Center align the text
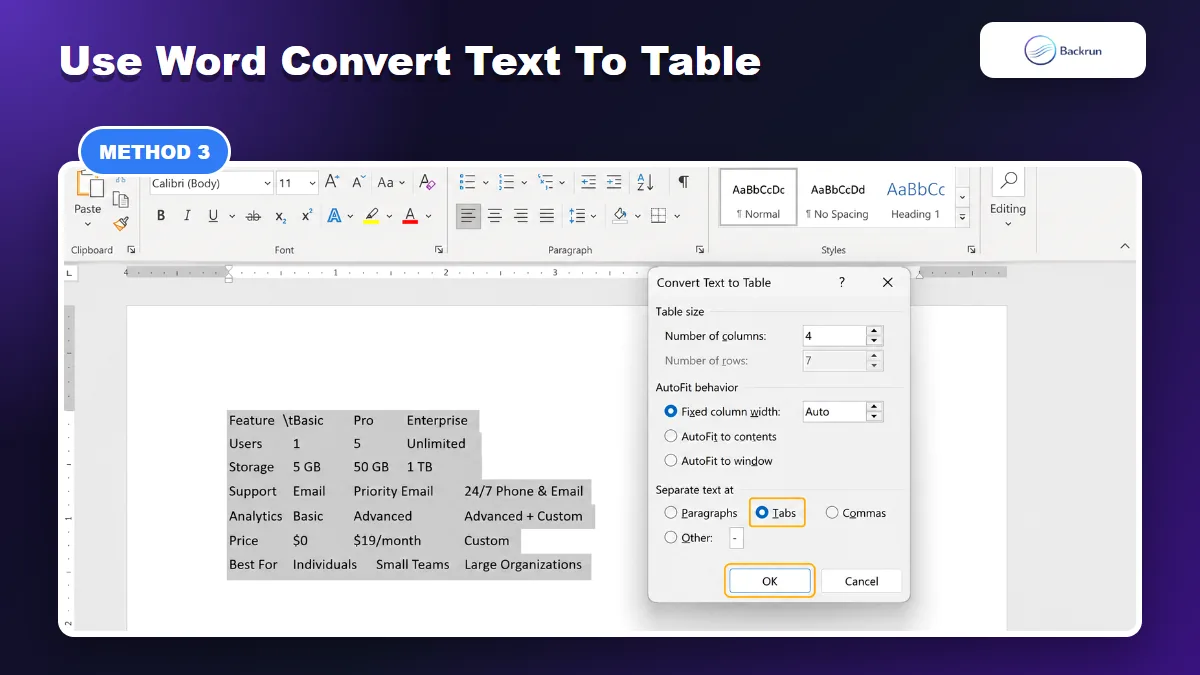 [x=494, y=215]
